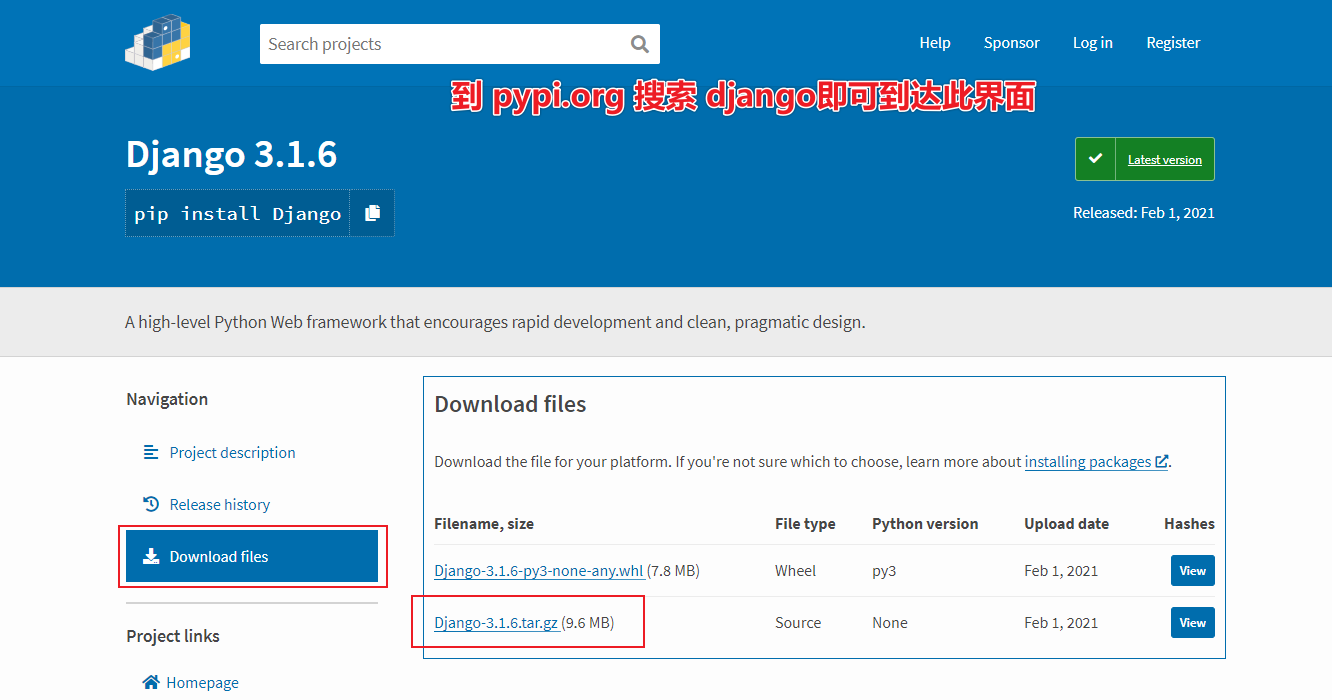Go to Log in
This screenshot has height=700, width=1332.
1093,42
